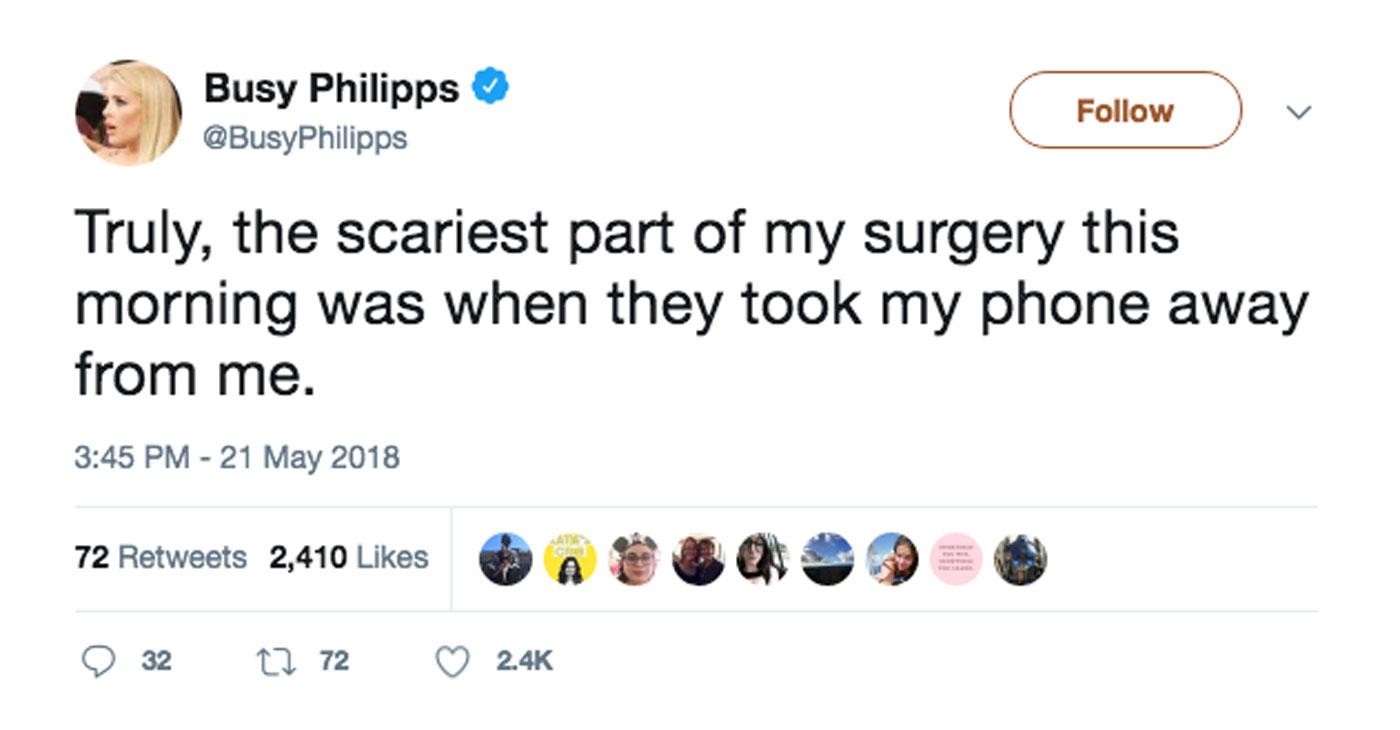The width and height of the screenshot is (1400, 730).
Task: Click the last liker avatar in row
Action: click(x=1020, y=558)
